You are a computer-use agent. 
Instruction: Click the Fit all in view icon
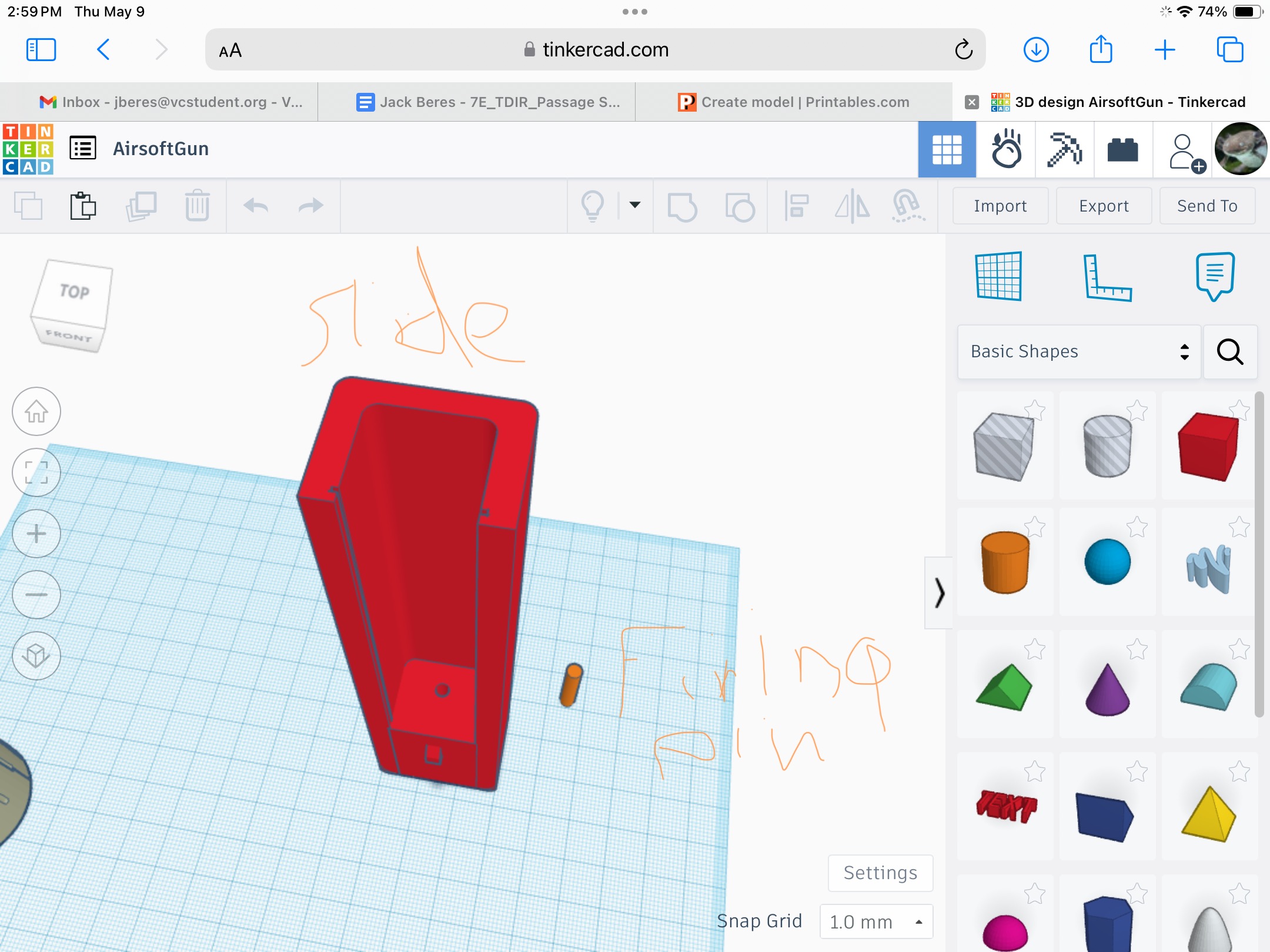(x=36, y=472)
